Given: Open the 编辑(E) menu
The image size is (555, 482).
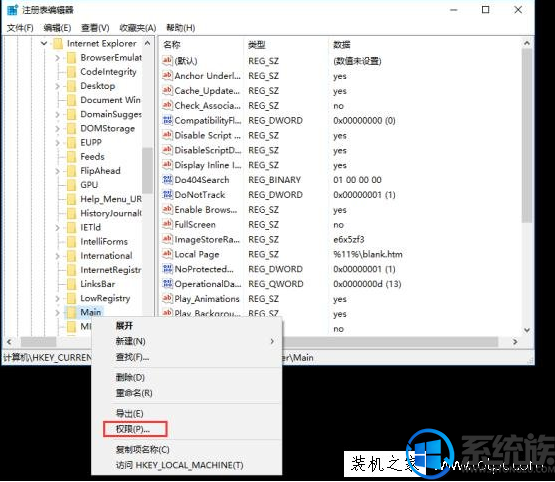Looking at the screenshot, I should click(x=57, y=28).
